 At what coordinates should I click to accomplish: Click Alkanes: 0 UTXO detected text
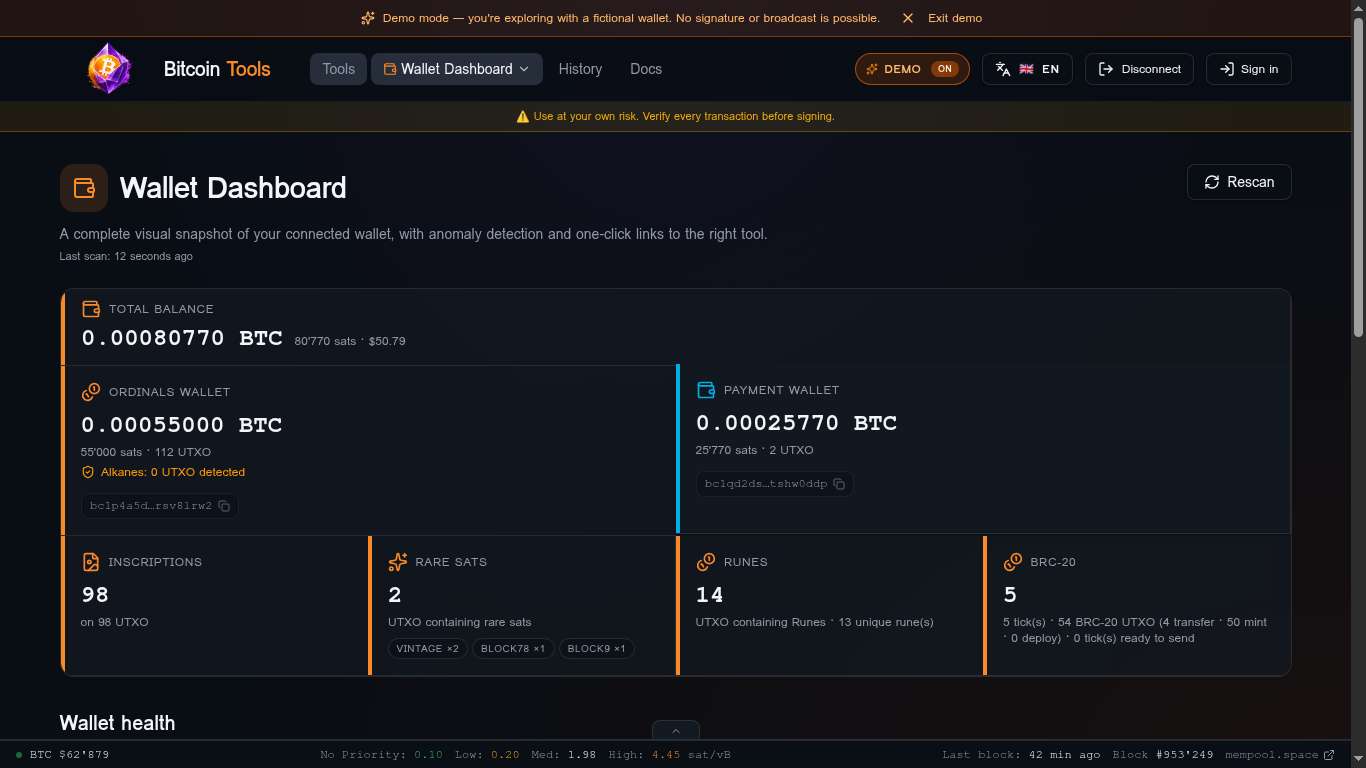point(173,472)
